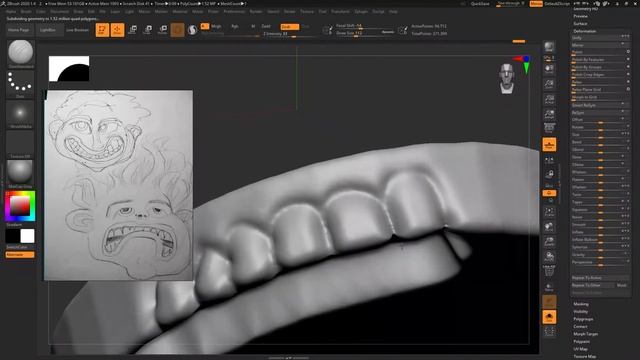The width and height of the screenshot is (640, 360).
Task: Switch to Zsub sculpt mode
Action: click(290, 27)
